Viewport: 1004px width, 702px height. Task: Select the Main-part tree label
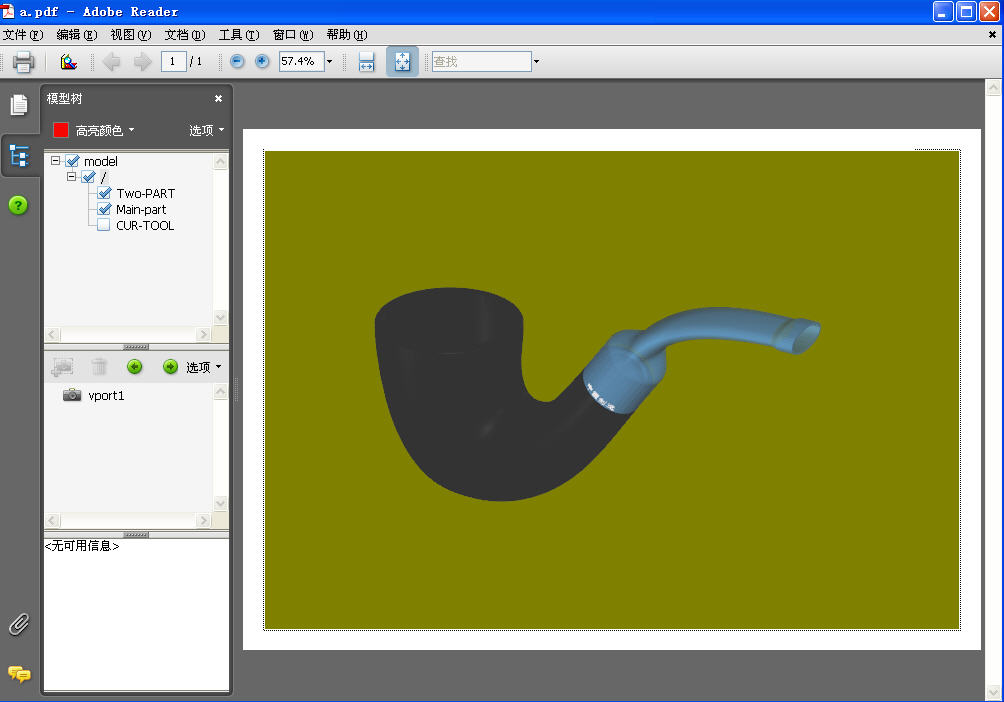pyautogui.click(x=141, y=209)
